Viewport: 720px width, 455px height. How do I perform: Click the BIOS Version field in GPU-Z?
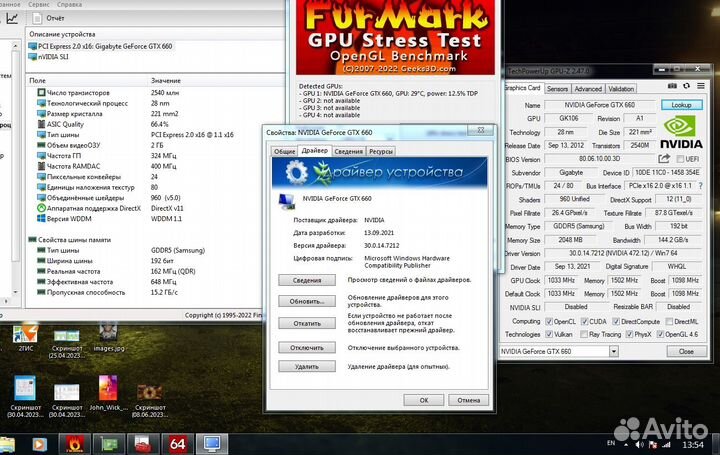coord(599,159)
